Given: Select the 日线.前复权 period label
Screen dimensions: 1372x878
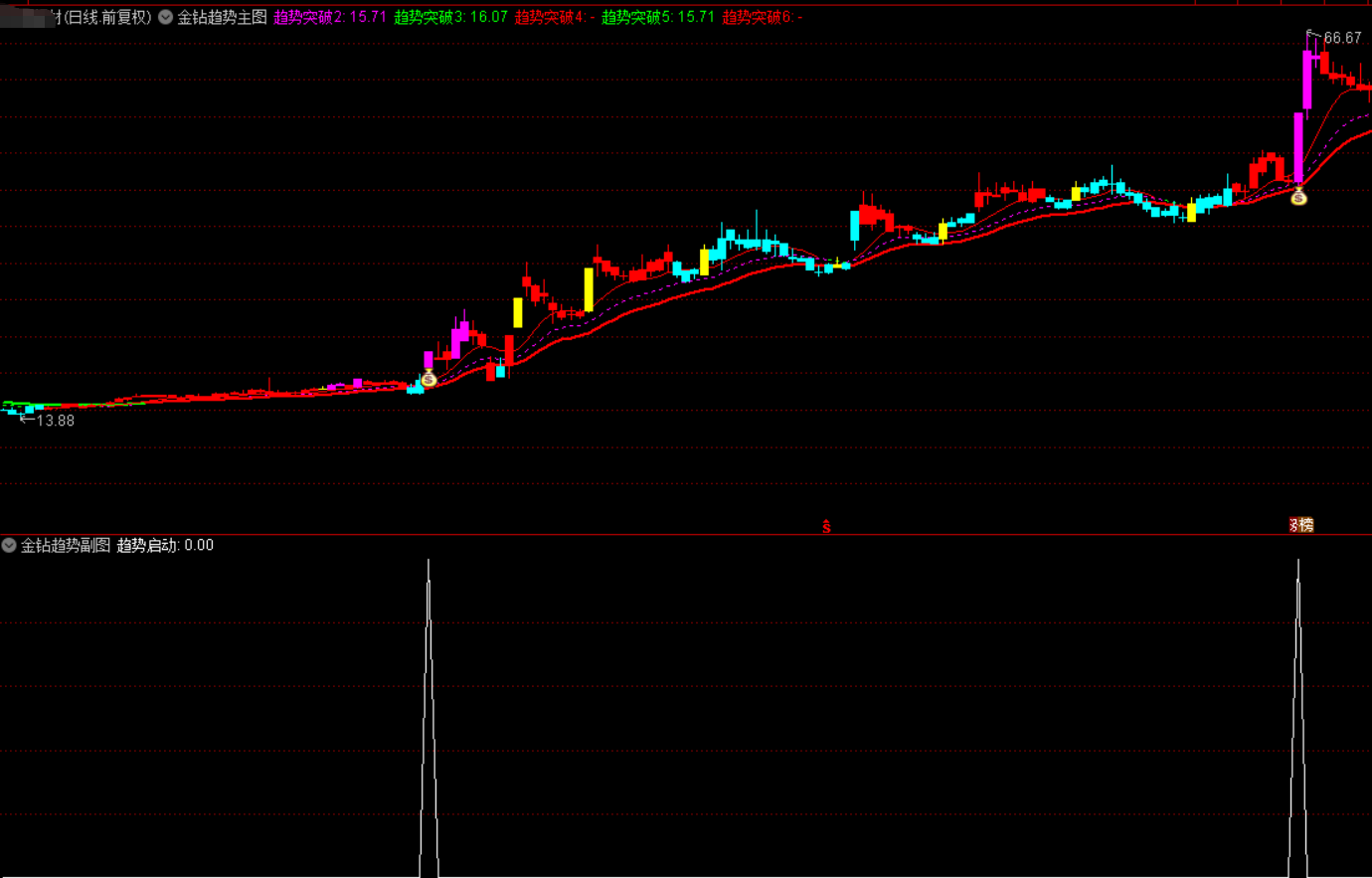Looking at the screenshot, I should tap(106, 17).
